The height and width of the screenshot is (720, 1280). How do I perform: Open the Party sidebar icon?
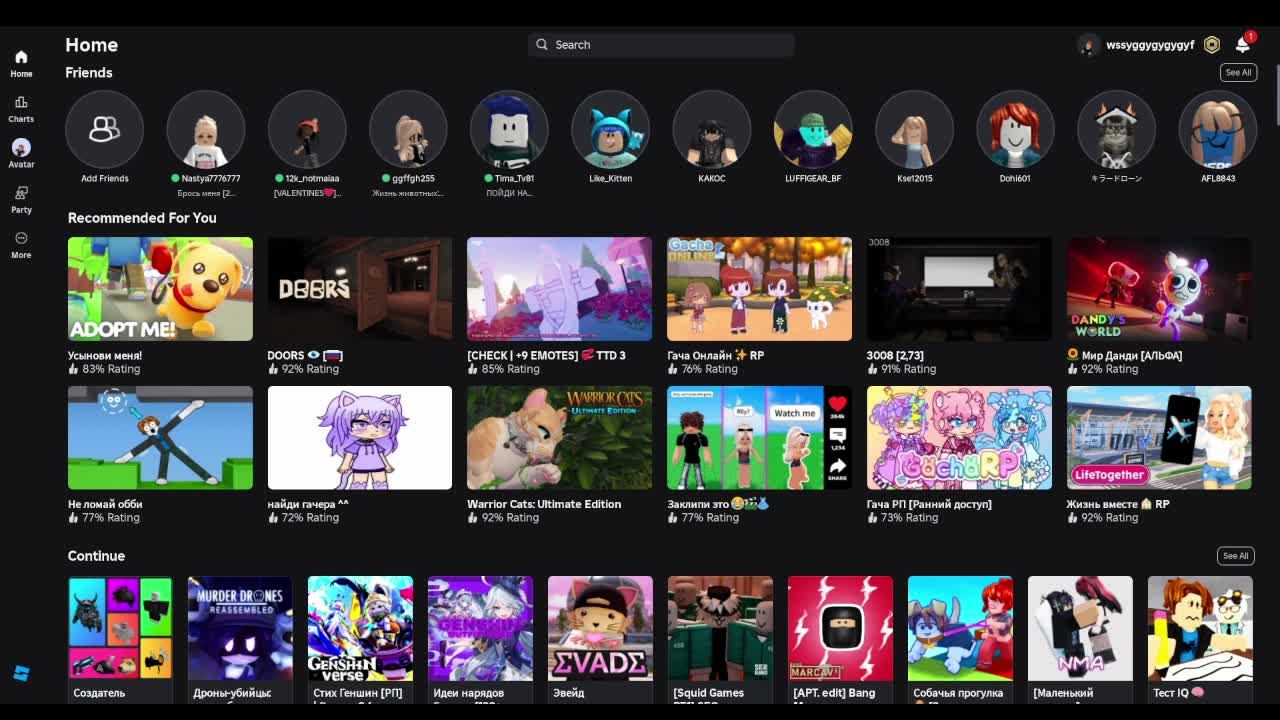[21, 193]
